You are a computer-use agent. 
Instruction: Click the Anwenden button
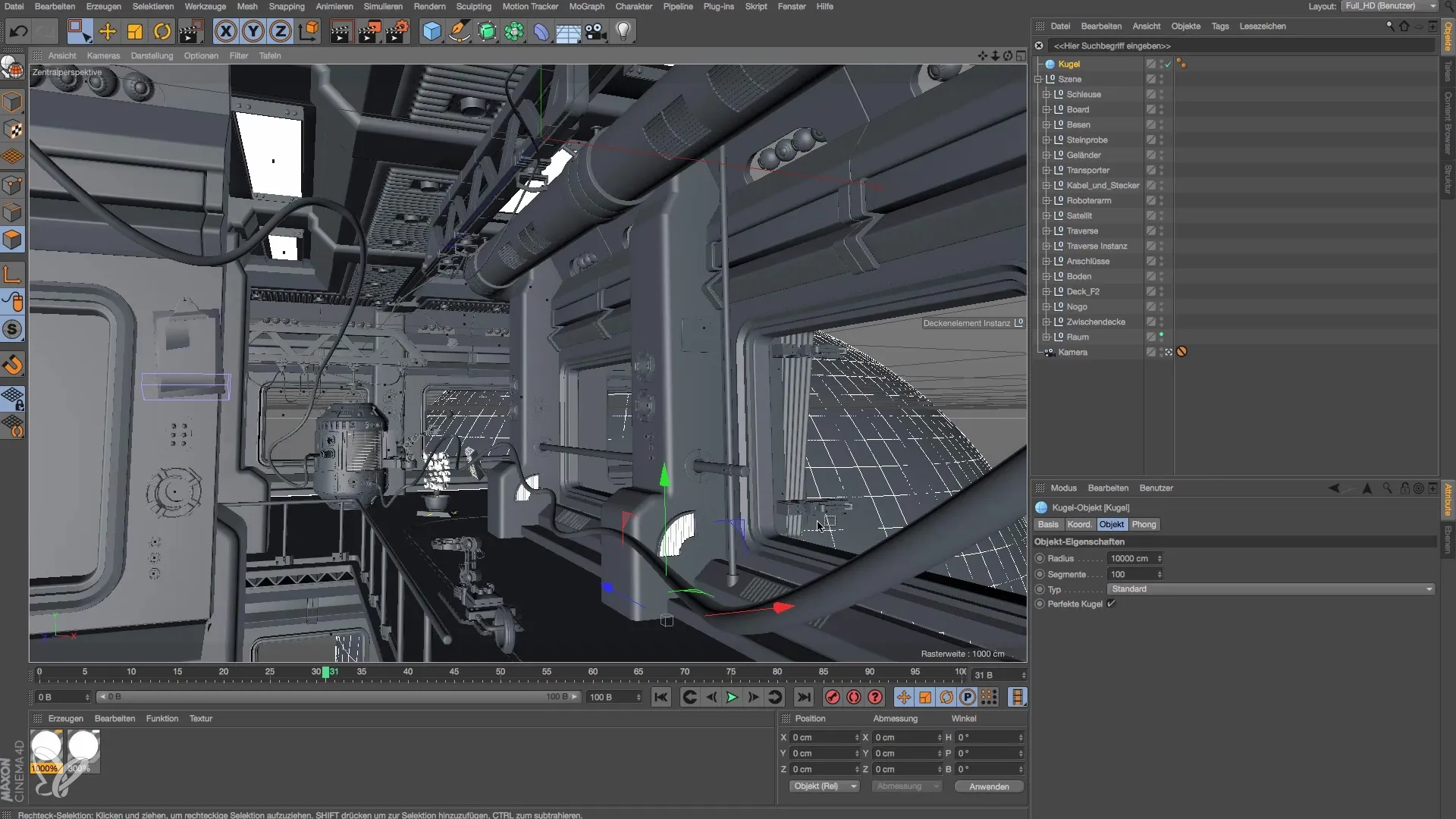coord(989,786)
